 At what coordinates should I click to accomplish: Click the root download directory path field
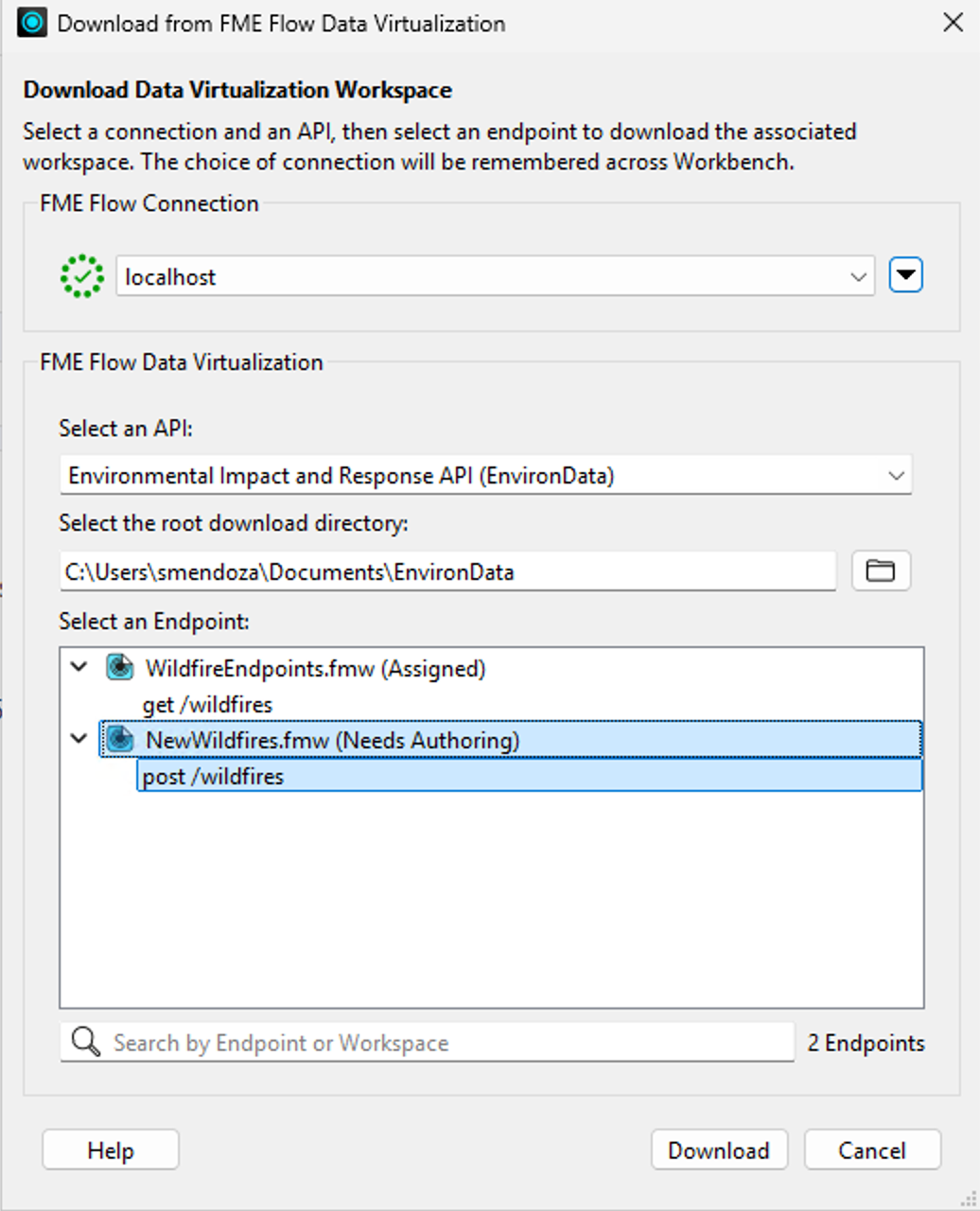coord(447,571)
